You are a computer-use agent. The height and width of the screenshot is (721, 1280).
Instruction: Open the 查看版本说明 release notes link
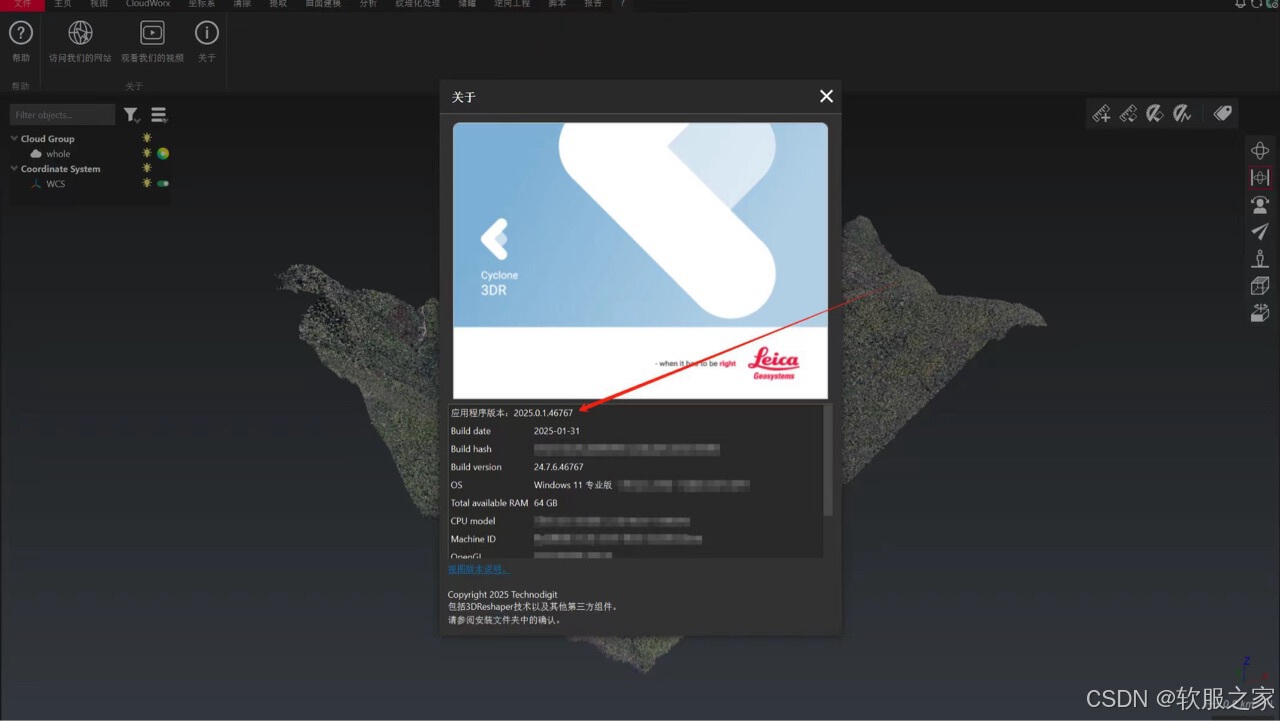[x=478, y=569]
